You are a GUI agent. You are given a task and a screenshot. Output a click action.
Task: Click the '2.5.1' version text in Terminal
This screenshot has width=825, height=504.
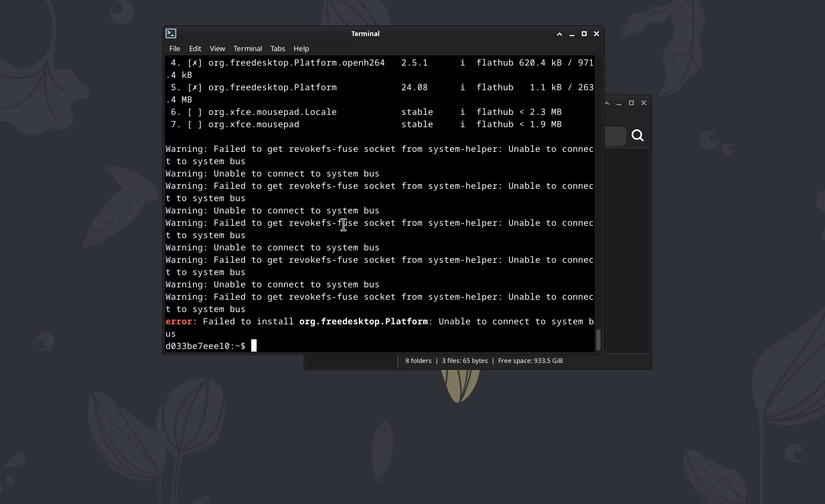415,63
